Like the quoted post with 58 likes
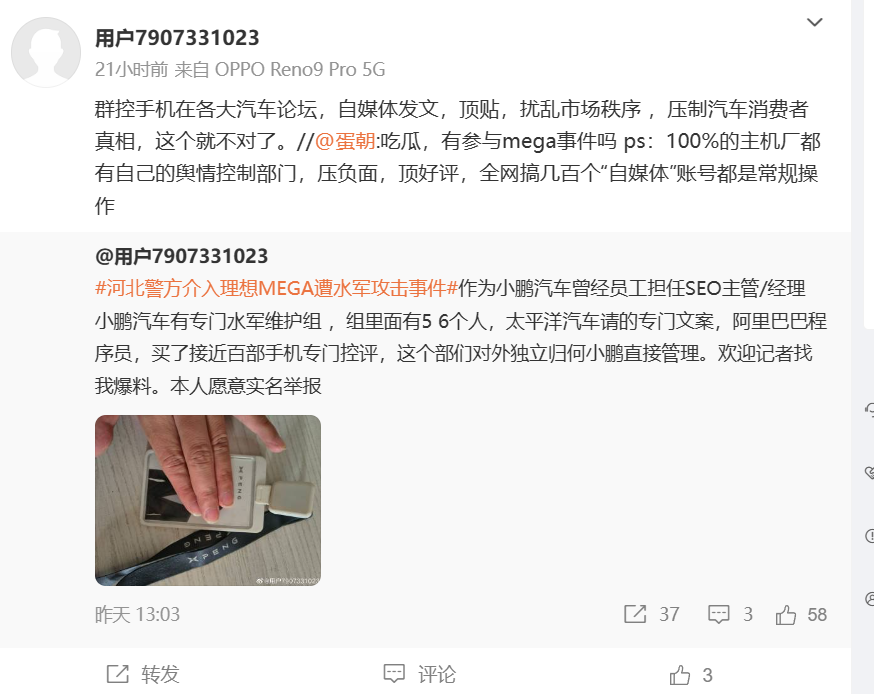The image size is (874, 694). point(801,614)
